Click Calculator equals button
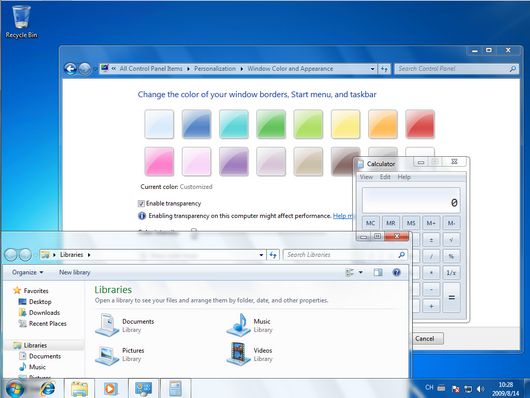This screenshot has width=530, height=398. pos(451,298)
